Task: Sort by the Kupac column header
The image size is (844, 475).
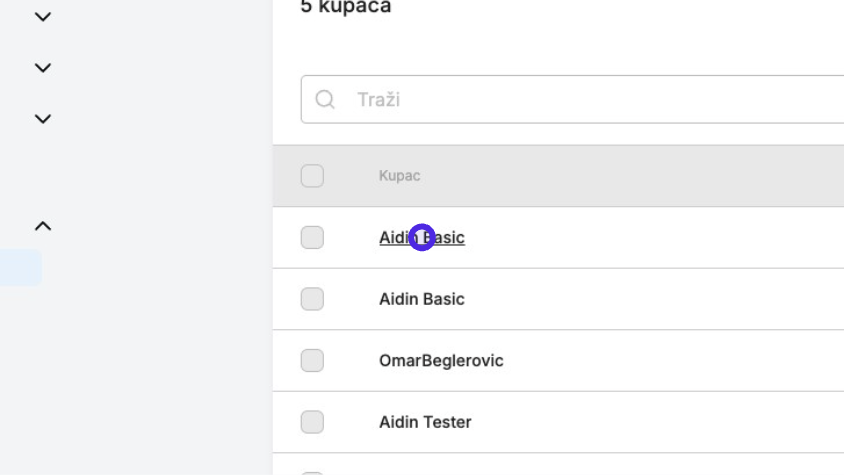Action: (x=399, y=176)
